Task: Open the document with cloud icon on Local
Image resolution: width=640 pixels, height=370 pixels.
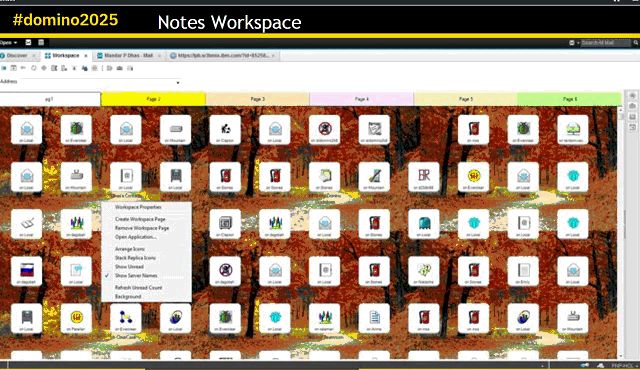Action: click(76, 271)
